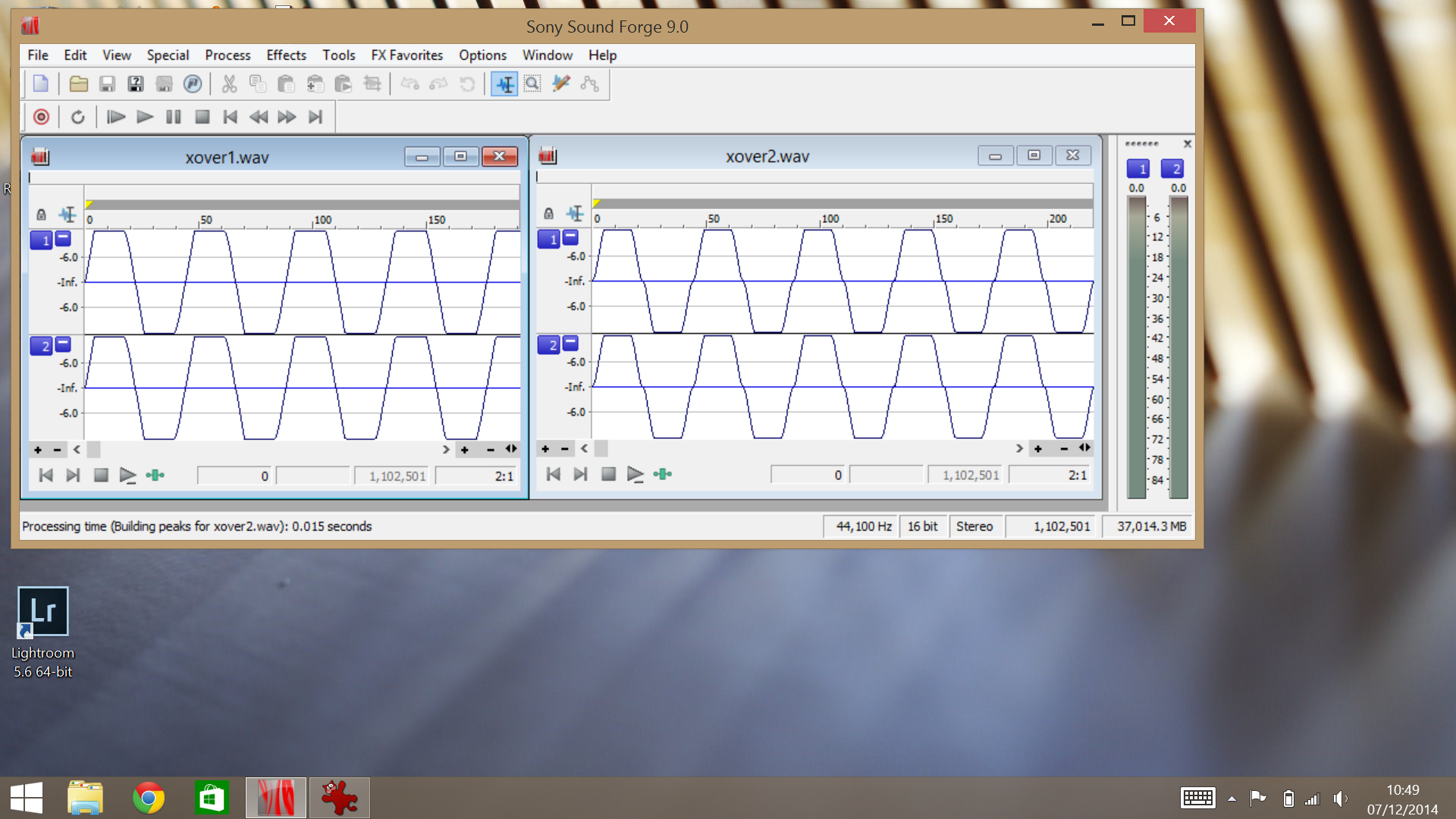Image resolution: width=1456 pixels, height=819 pixels.
Task: Click the right scroll arrow in xover2.wav
Action: pyautogui.click(x=1019, y=449)
